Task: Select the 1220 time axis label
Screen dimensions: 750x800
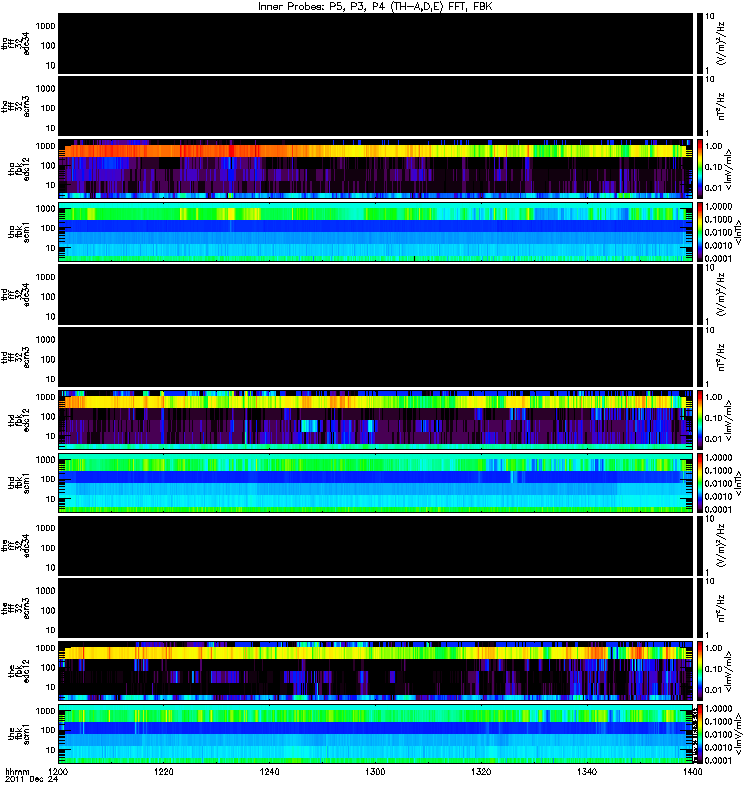Action: coord(163,771)
